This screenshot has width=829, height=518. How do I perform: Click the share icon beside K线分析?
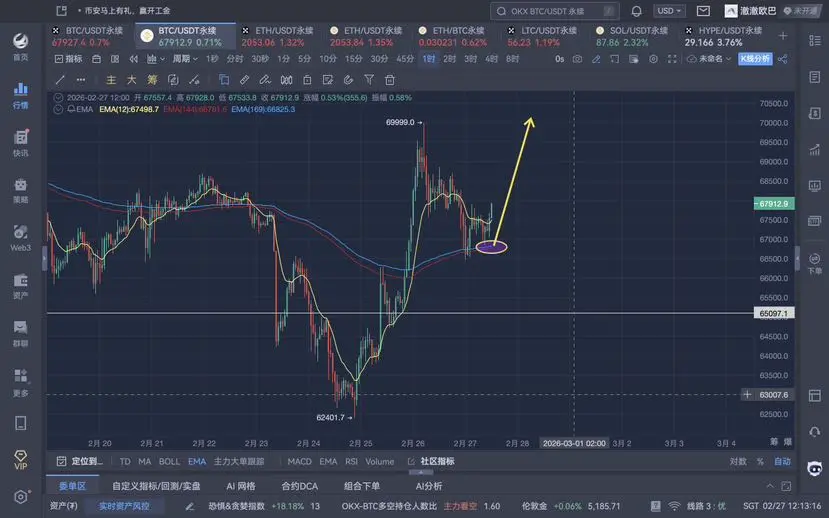tap(782, 59)
